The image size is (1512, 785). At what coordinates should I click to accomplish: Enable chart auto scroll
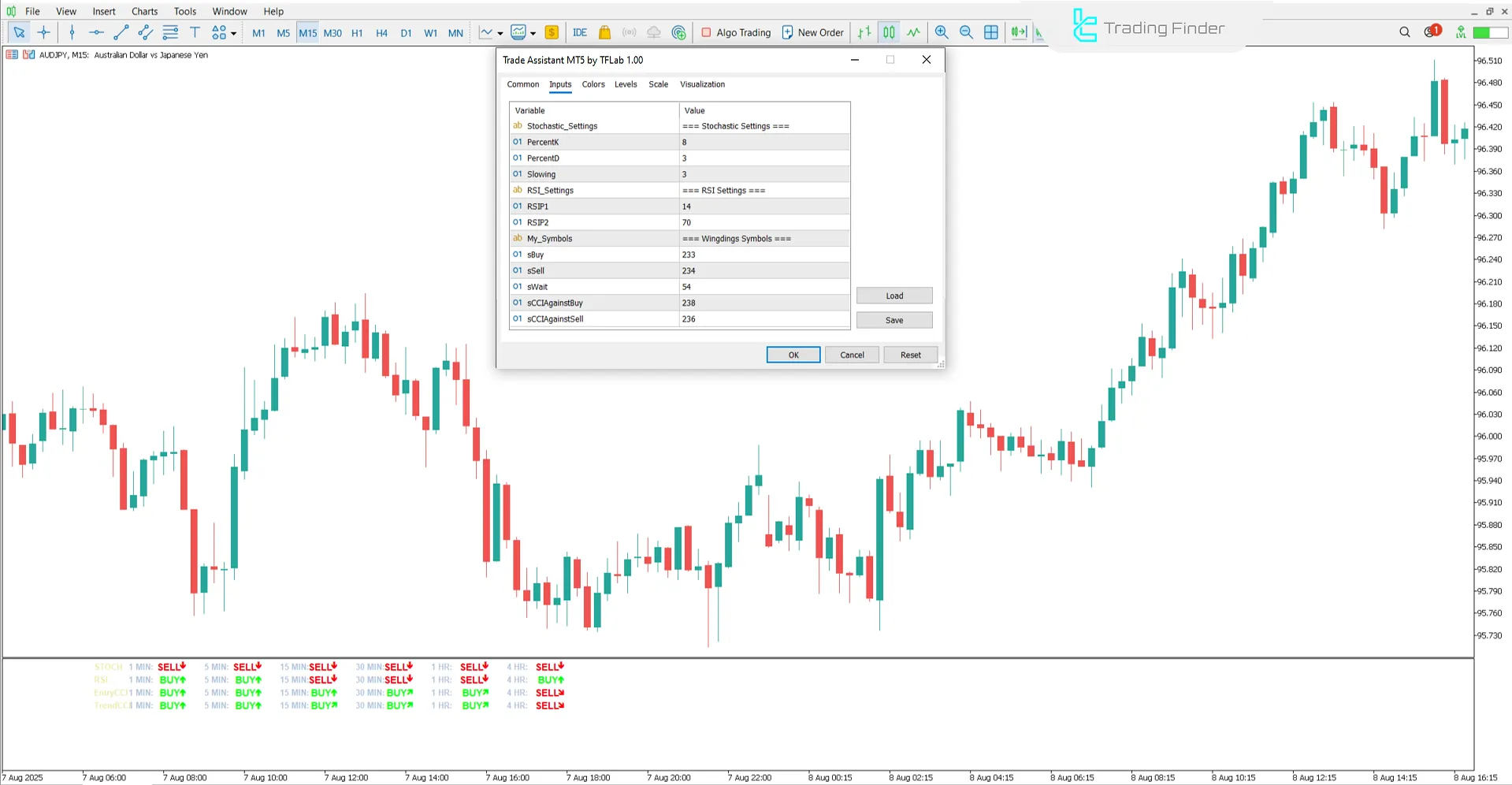point(1018,32)
